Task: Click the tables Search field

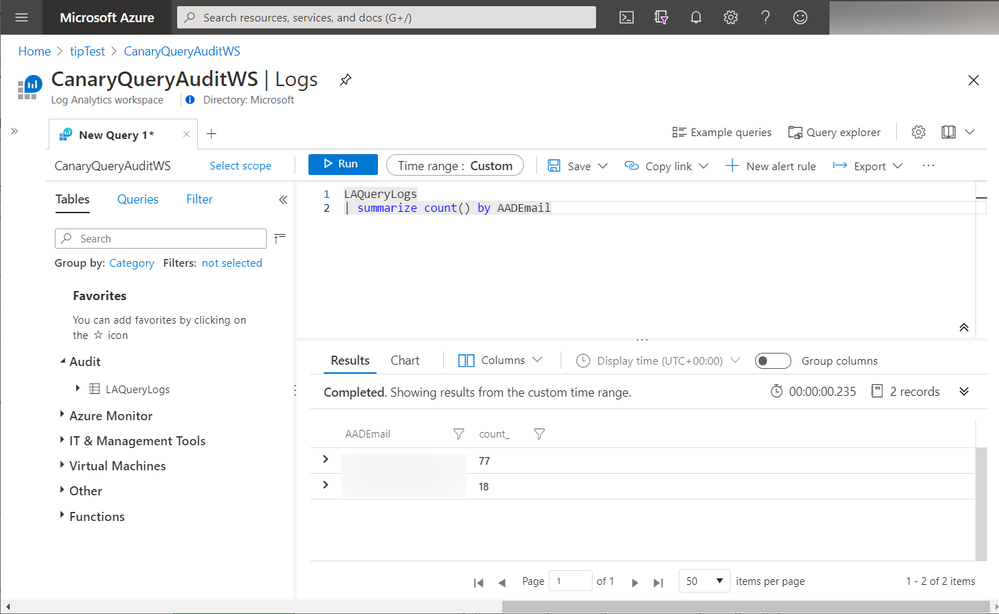Action: (161, 238)
